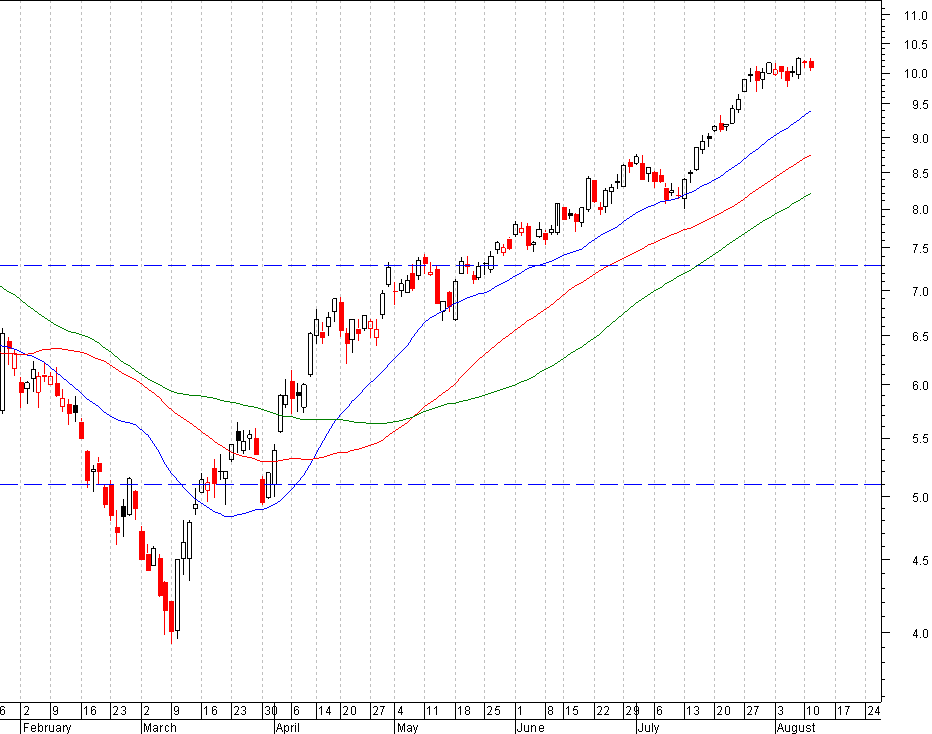Select the 9.0 price axis label

click(x=919, y=139)
